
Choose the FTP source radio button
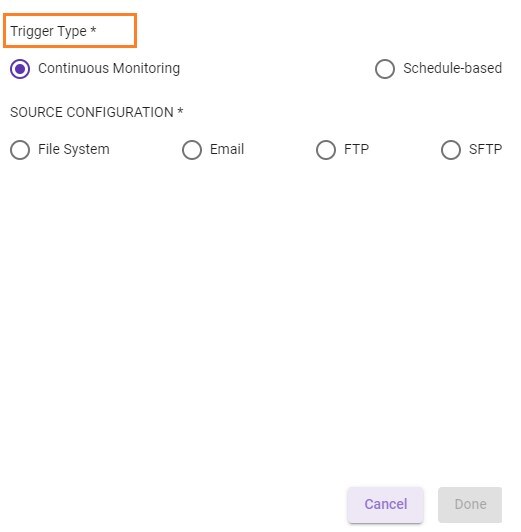[x=326, y=150]
